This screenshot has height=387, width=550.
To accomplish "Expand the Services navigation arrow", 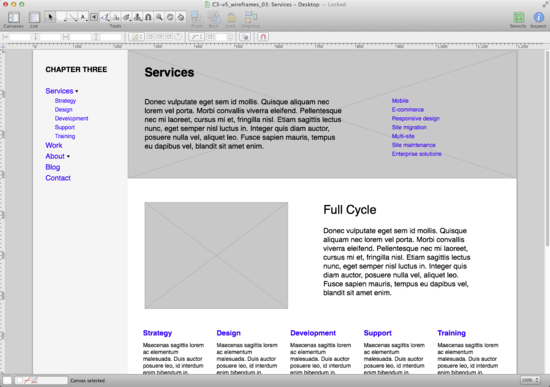I will (77, 91).
